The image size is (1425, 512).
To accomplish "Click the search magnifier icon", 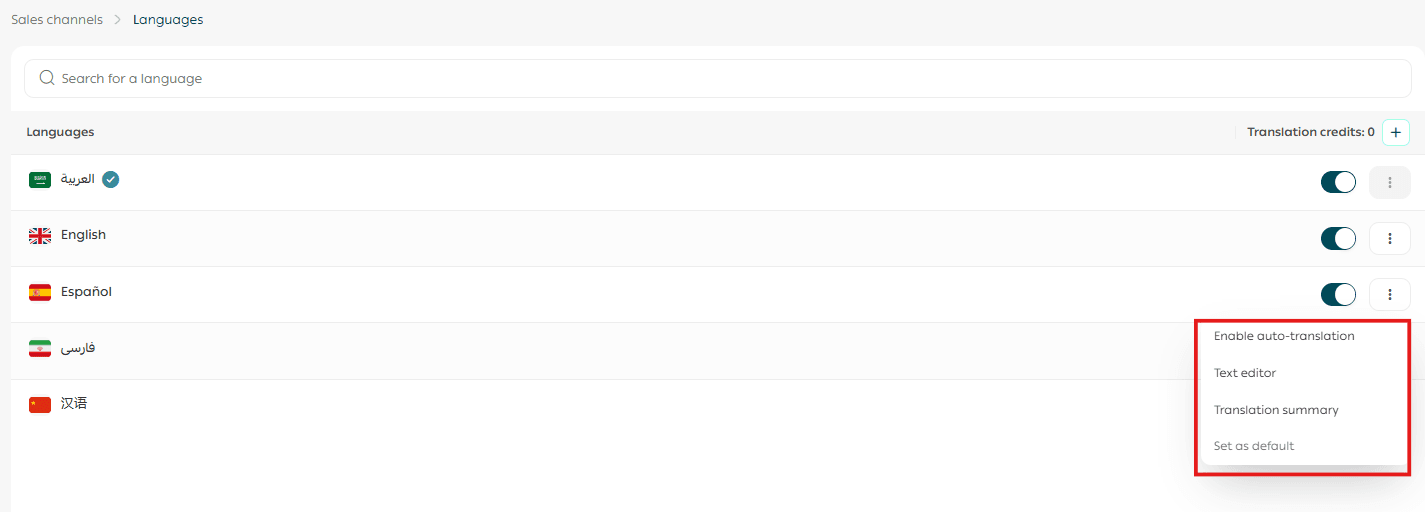I will pos(46,78).
